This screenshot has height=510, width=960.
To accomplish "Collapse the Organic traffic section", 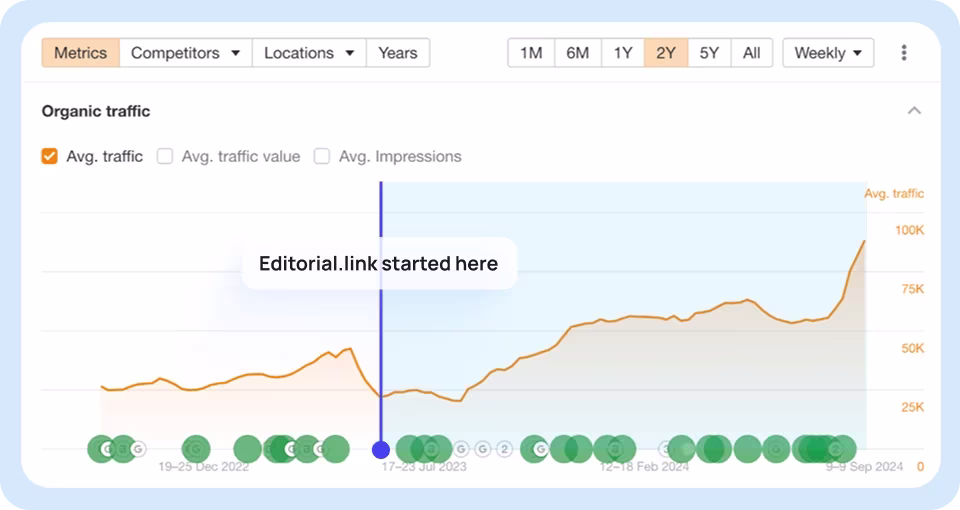I will coord(914,111).
